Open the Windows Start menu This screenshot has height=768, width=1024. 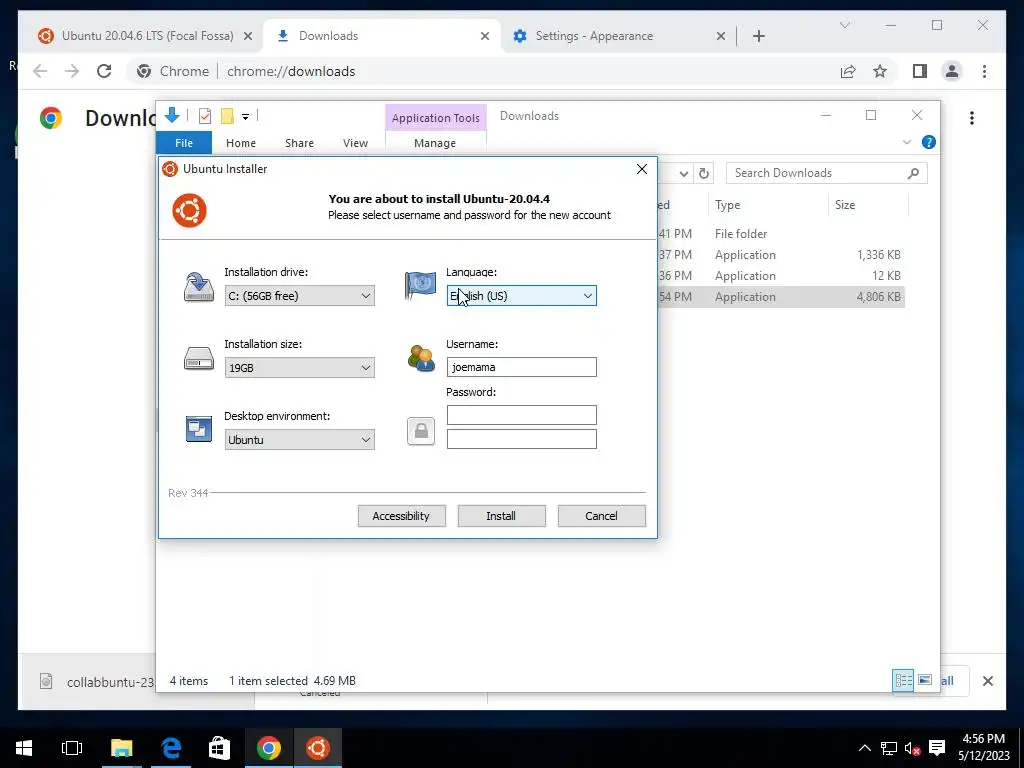(x=24, y=748)
